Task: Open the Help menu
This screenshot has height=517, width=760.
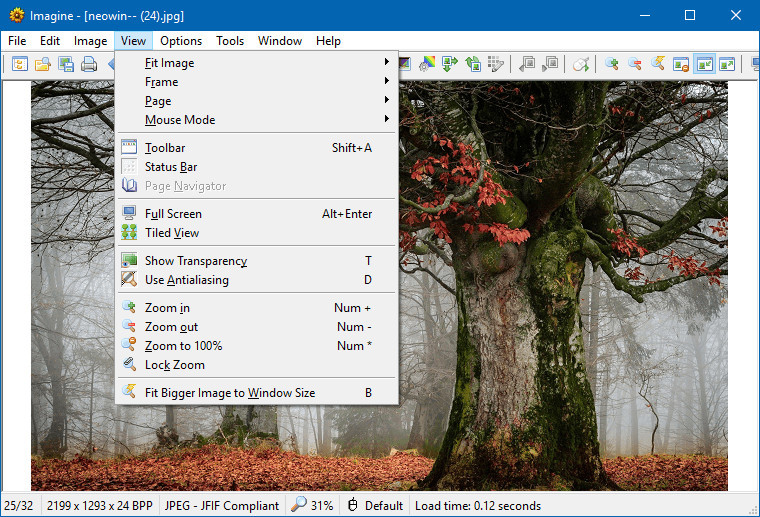Action: pyautogui.click(x=328, y=41)
